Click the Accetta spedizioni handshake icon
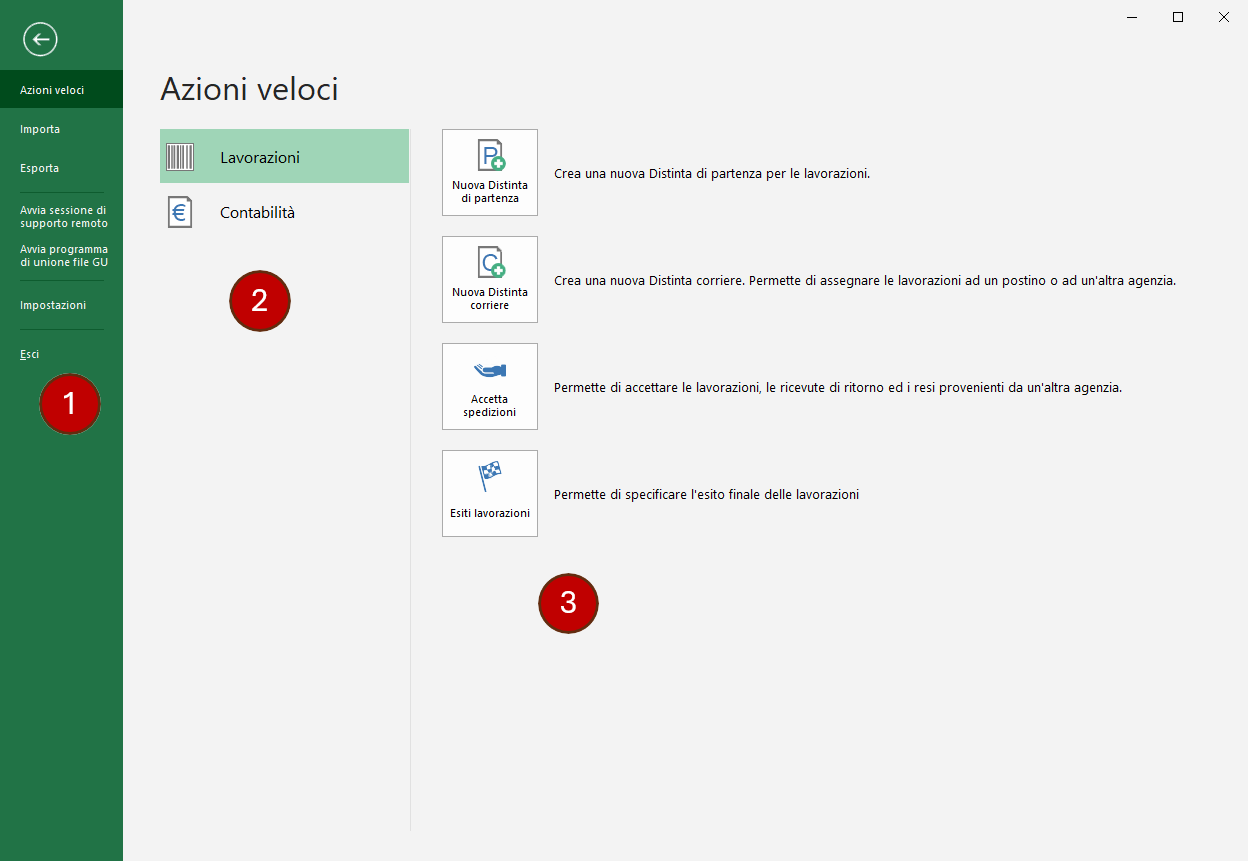This screenshot has width=1248, height=861. coord(490,371)
